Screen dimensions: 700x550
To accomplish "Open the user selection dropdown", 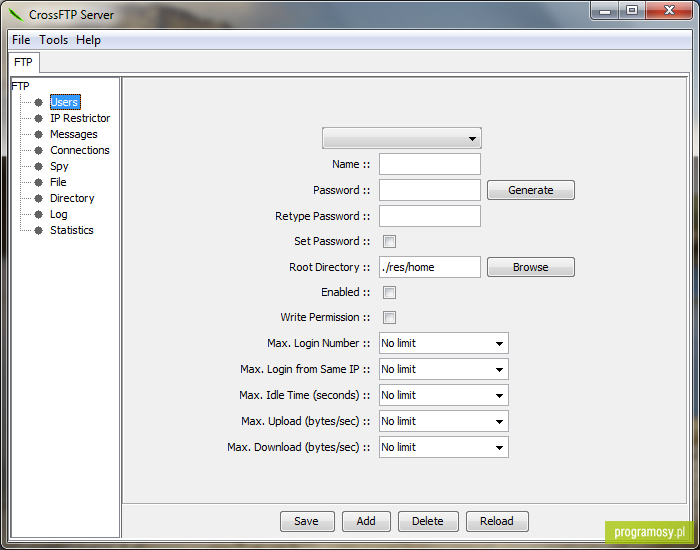I will pos(402,138).
